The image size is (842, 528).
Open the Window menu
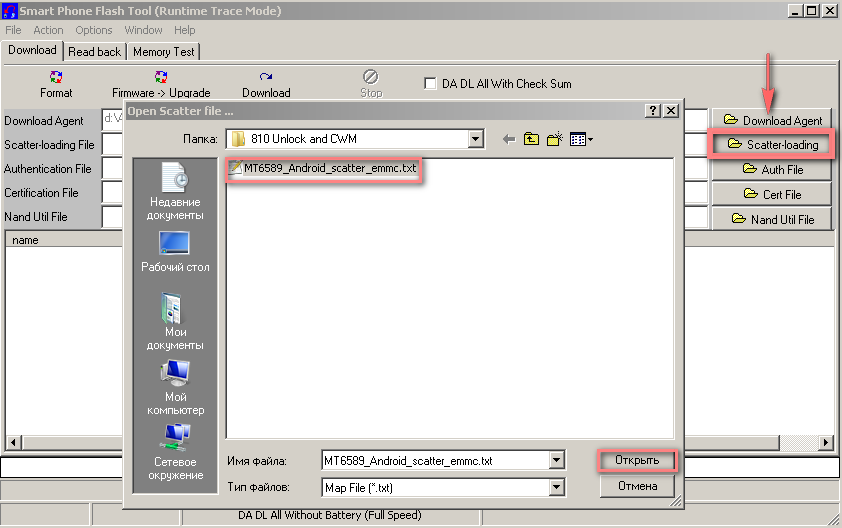(143, 30)
